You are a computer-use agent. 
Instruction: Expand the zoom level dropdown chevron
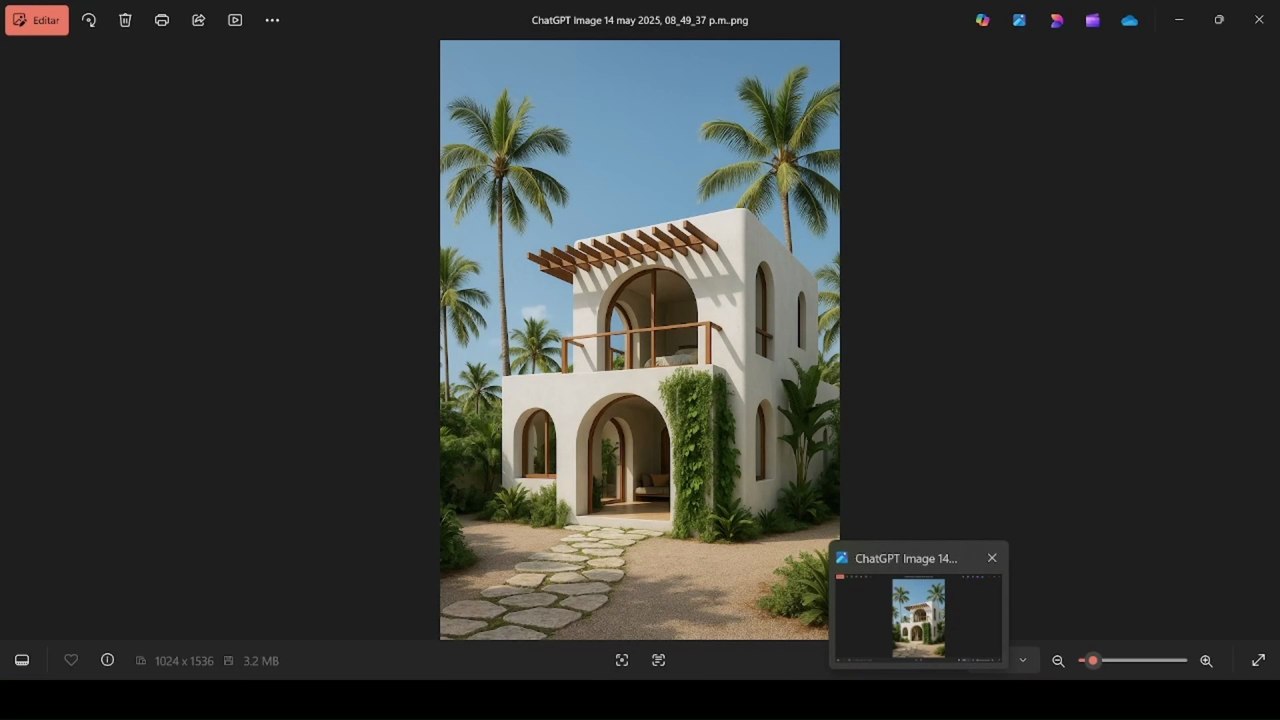(x=1022, y=660)
